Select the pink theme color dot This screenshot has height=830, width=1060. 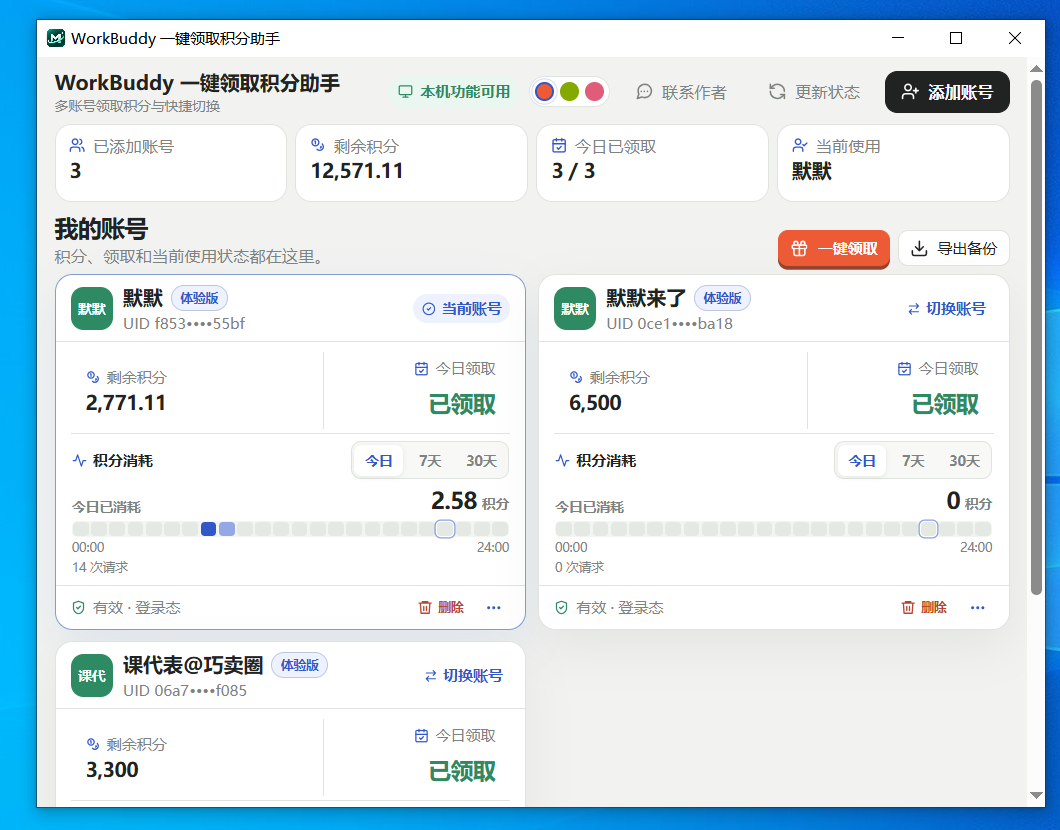tap(594, 91)
